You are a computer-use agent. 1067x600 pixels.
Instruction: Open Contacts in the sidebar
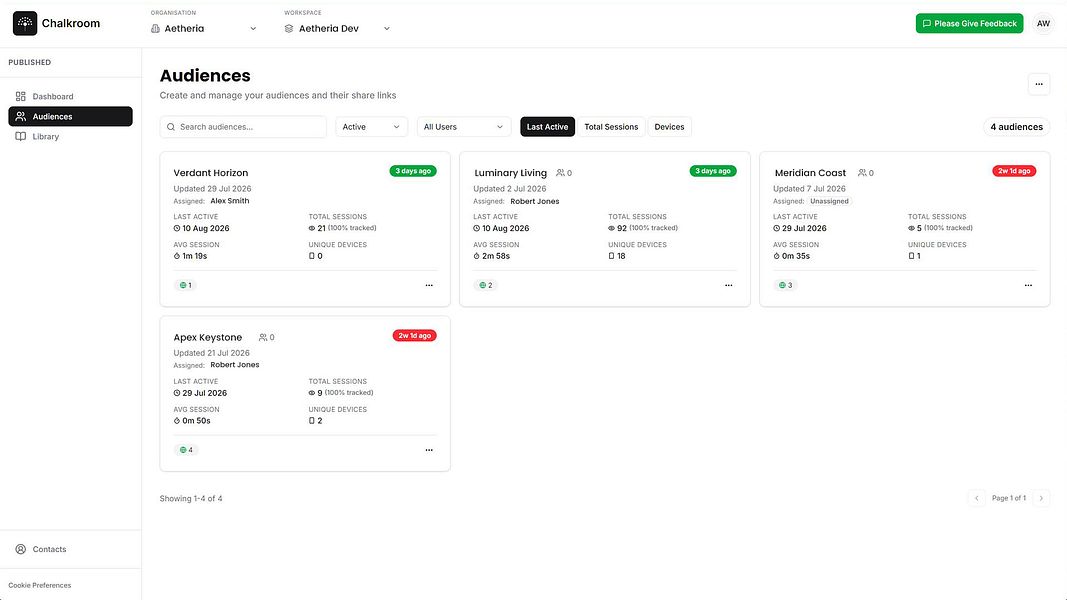(x=70, y=549)
